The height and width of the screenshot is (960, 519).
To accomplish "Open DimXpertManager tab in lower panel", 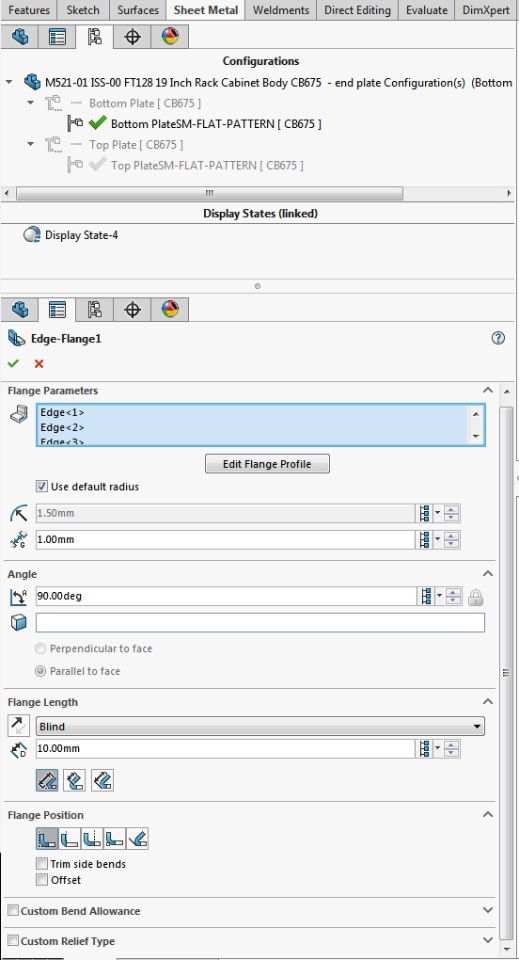I will [132, 310].
